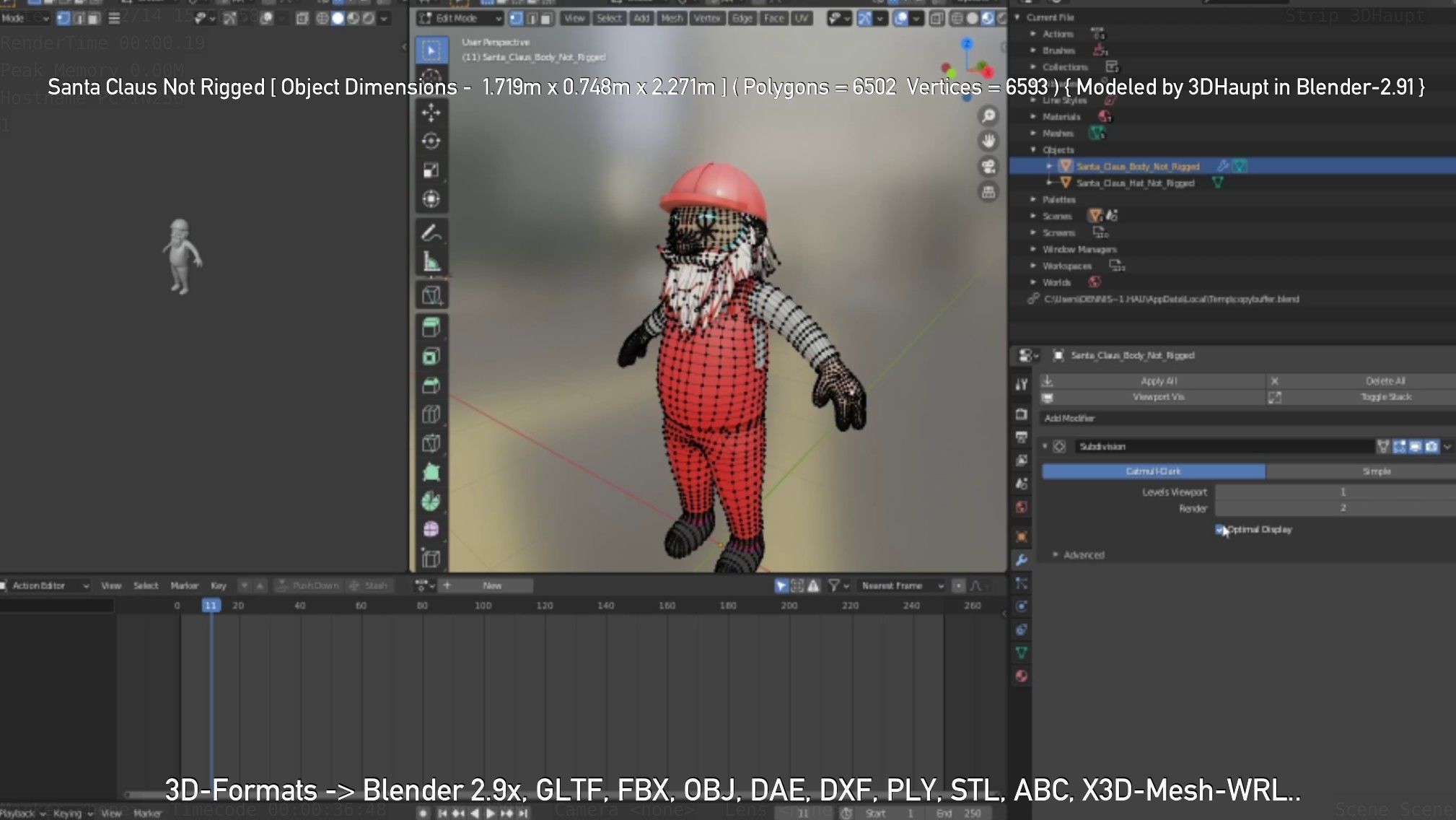This screenshot has height=820, width=1456.
Task: Select the Move tool
Action: (x=431, y=113)
